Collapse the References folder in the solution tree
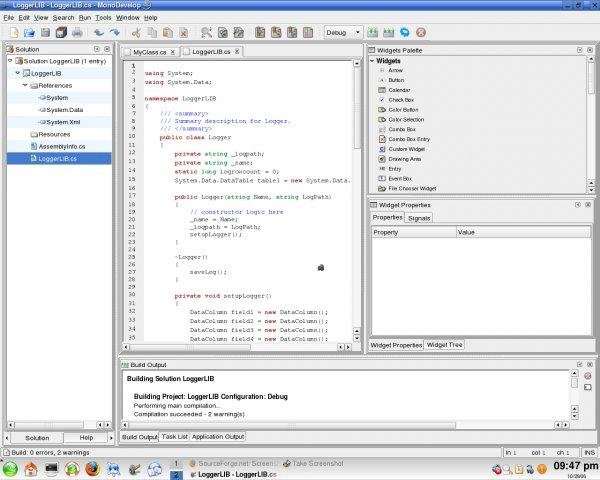This screenshot has width=600, height=480. 27,85
